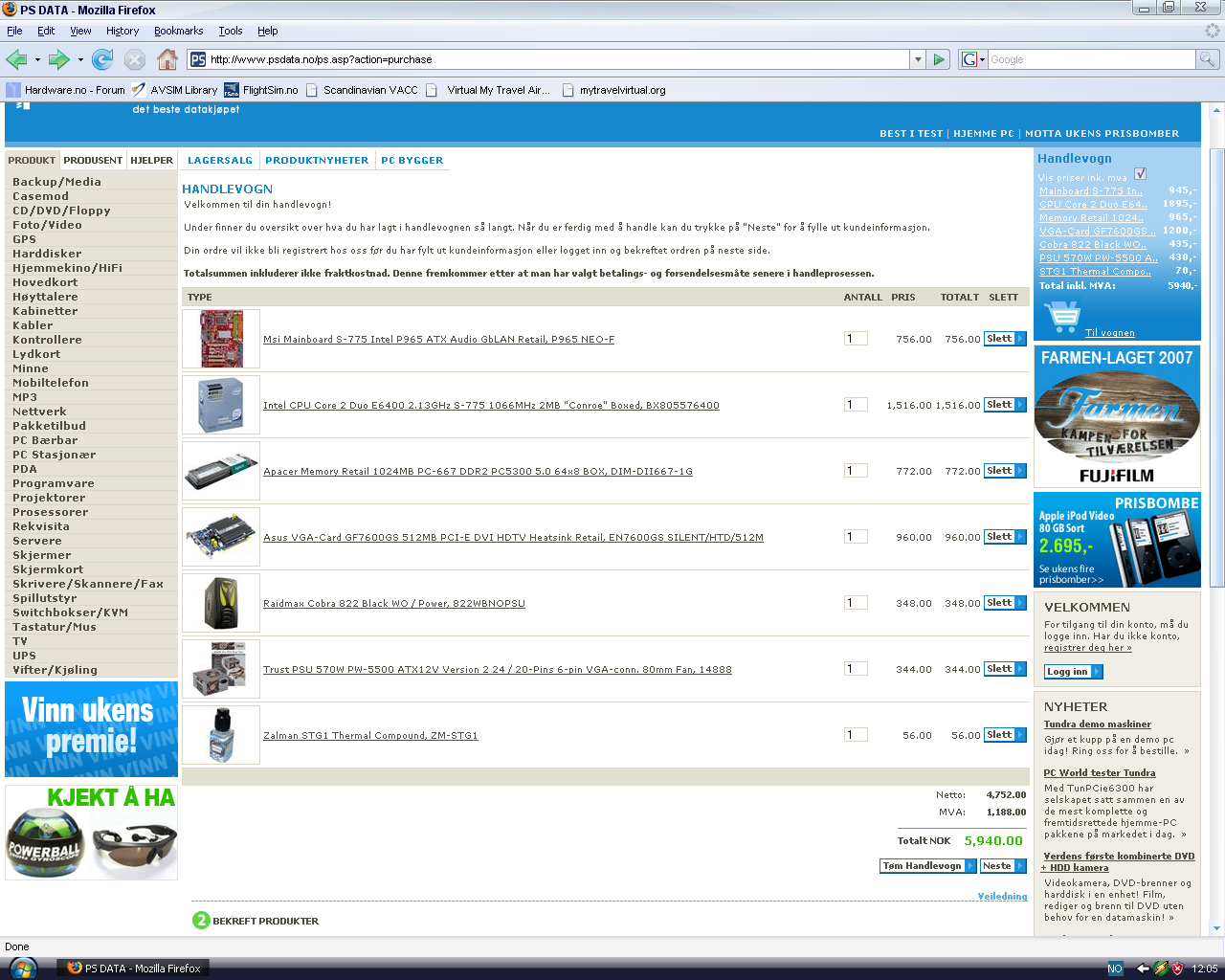Click Slett for the Zalman STG1 Thermal Compound
The image size is (1225, 980).
[x=1005, y=735]
